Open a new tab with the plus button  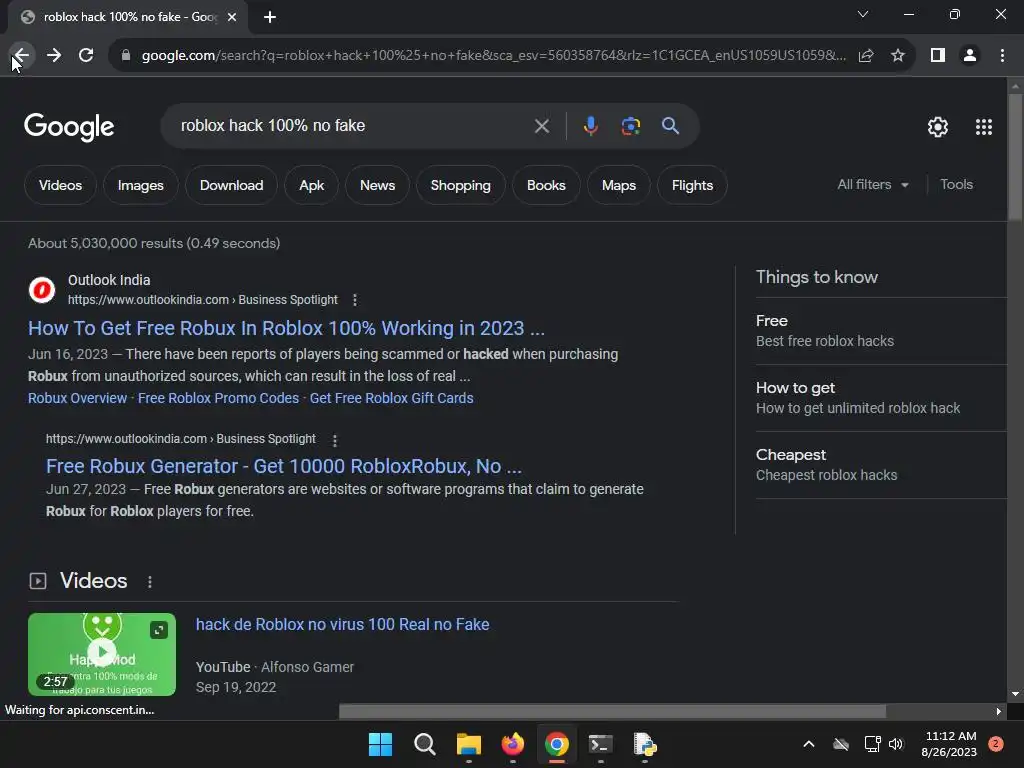(x=270, y=17)
